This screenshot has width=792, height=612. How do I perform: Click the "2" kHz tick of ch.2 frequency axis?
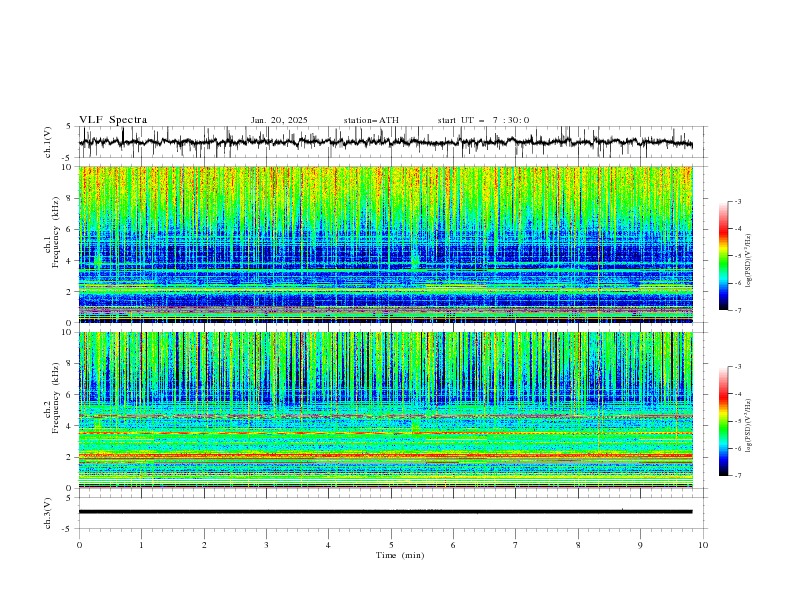pos(70,457)
